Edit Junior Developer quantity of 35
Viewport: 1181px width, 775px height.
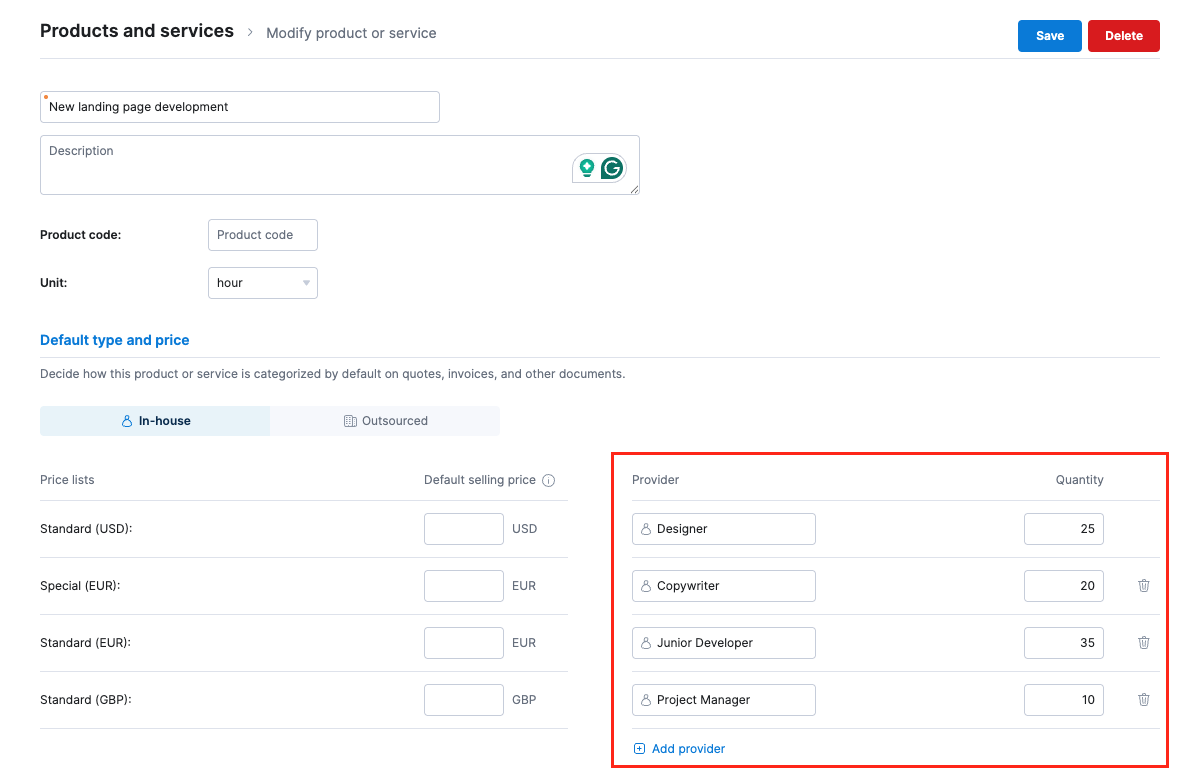(1064, 642)
